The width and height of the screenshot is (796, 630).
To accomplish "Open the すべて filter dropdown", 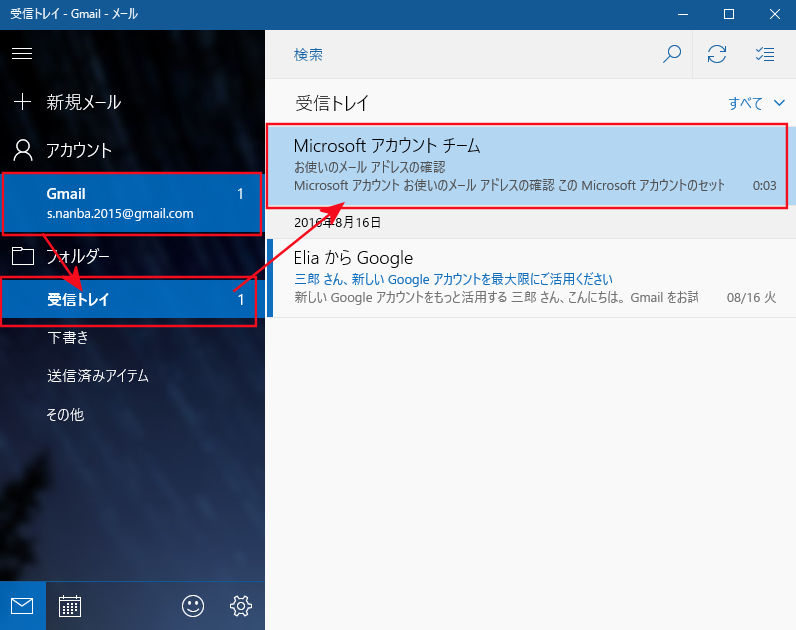I will pyautogui.click(x=756, y=103).
